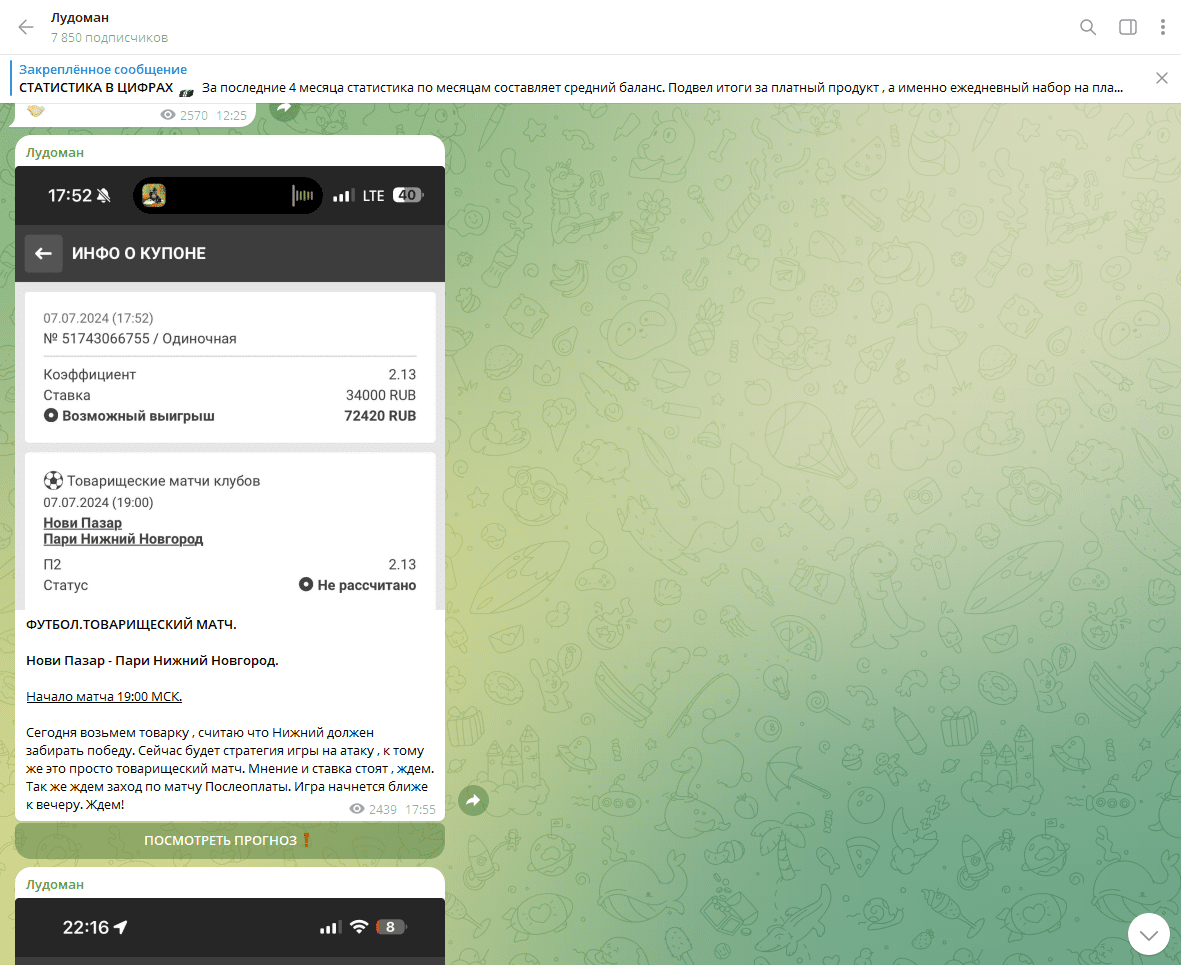The image size is (1181, 965).
Task: Open the pinned message СТАТИСТИКА В ЦИФРАХ
Action: click(x=570, y=79)
